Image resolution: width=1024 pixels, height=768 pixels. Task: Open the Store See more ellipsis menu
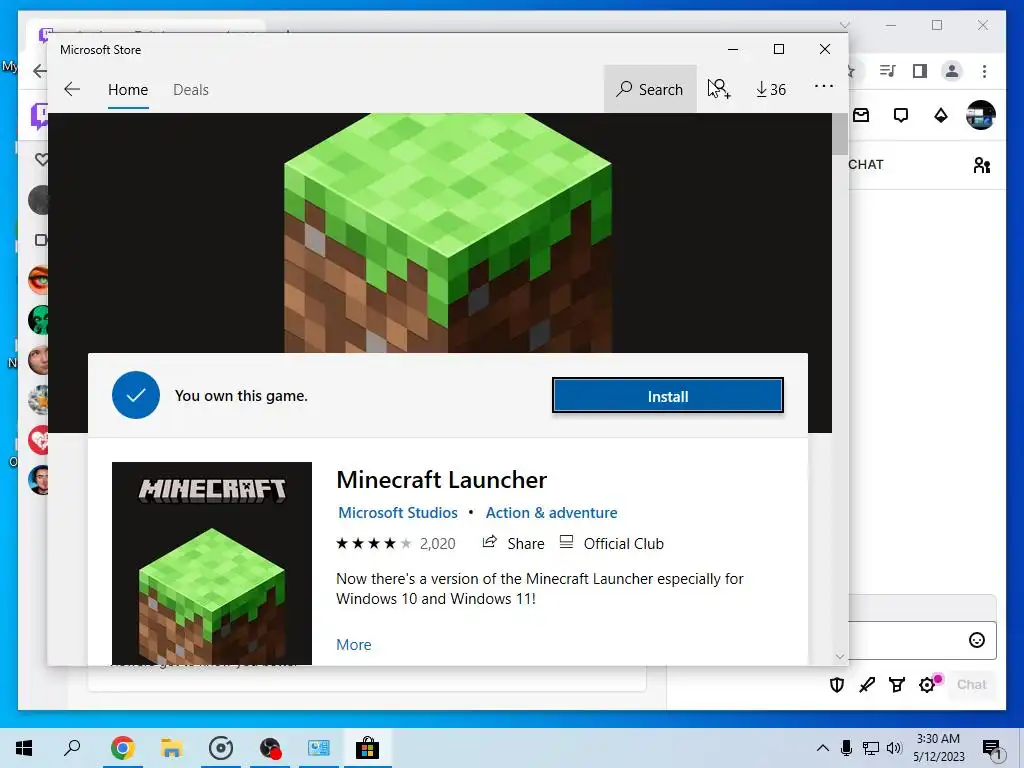[x=824, y=86]
